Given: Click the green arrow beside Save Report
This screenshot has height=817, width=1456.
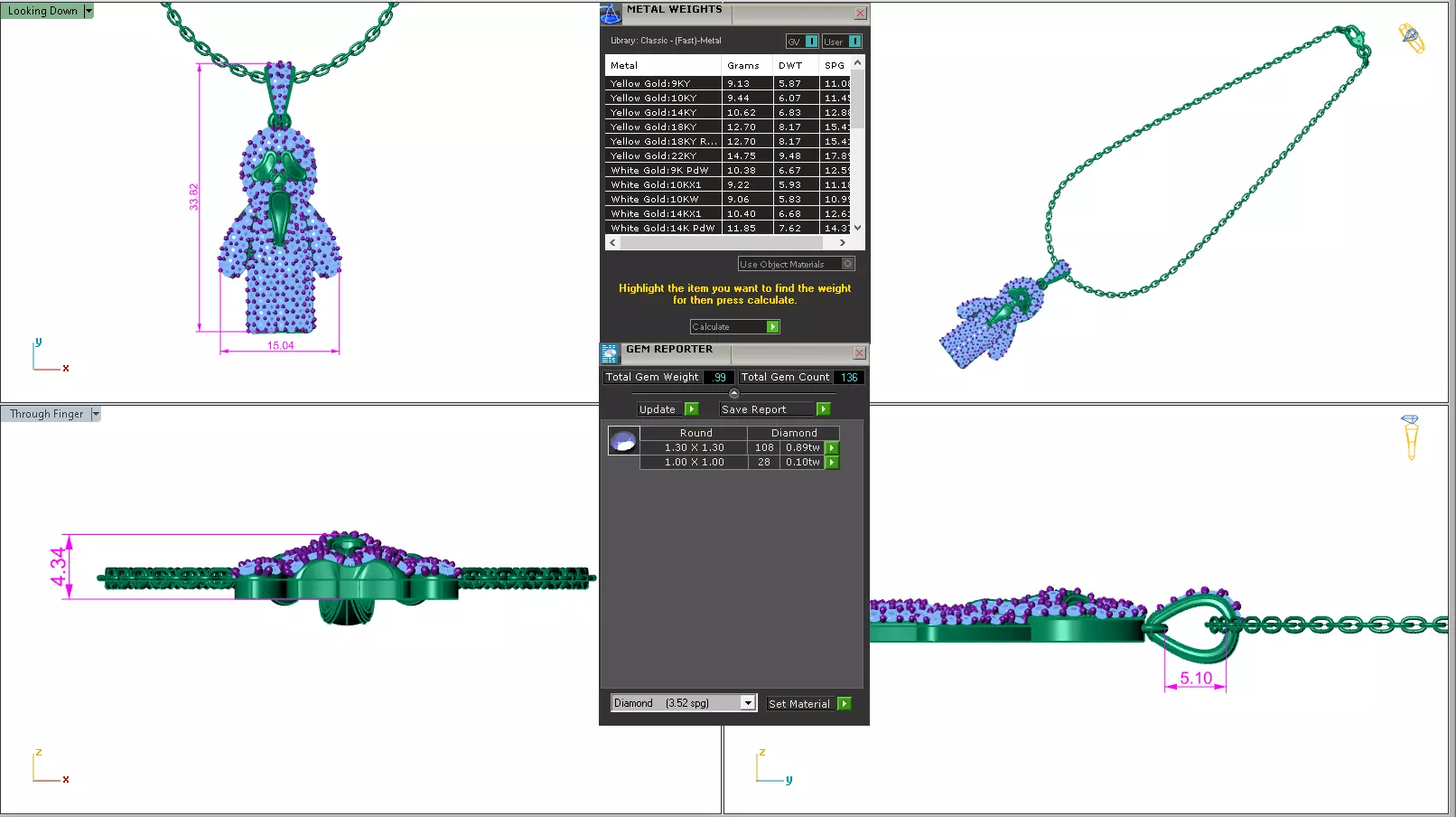Looking at the screenshot, I should pyautogui.click(x=823, y=409).
